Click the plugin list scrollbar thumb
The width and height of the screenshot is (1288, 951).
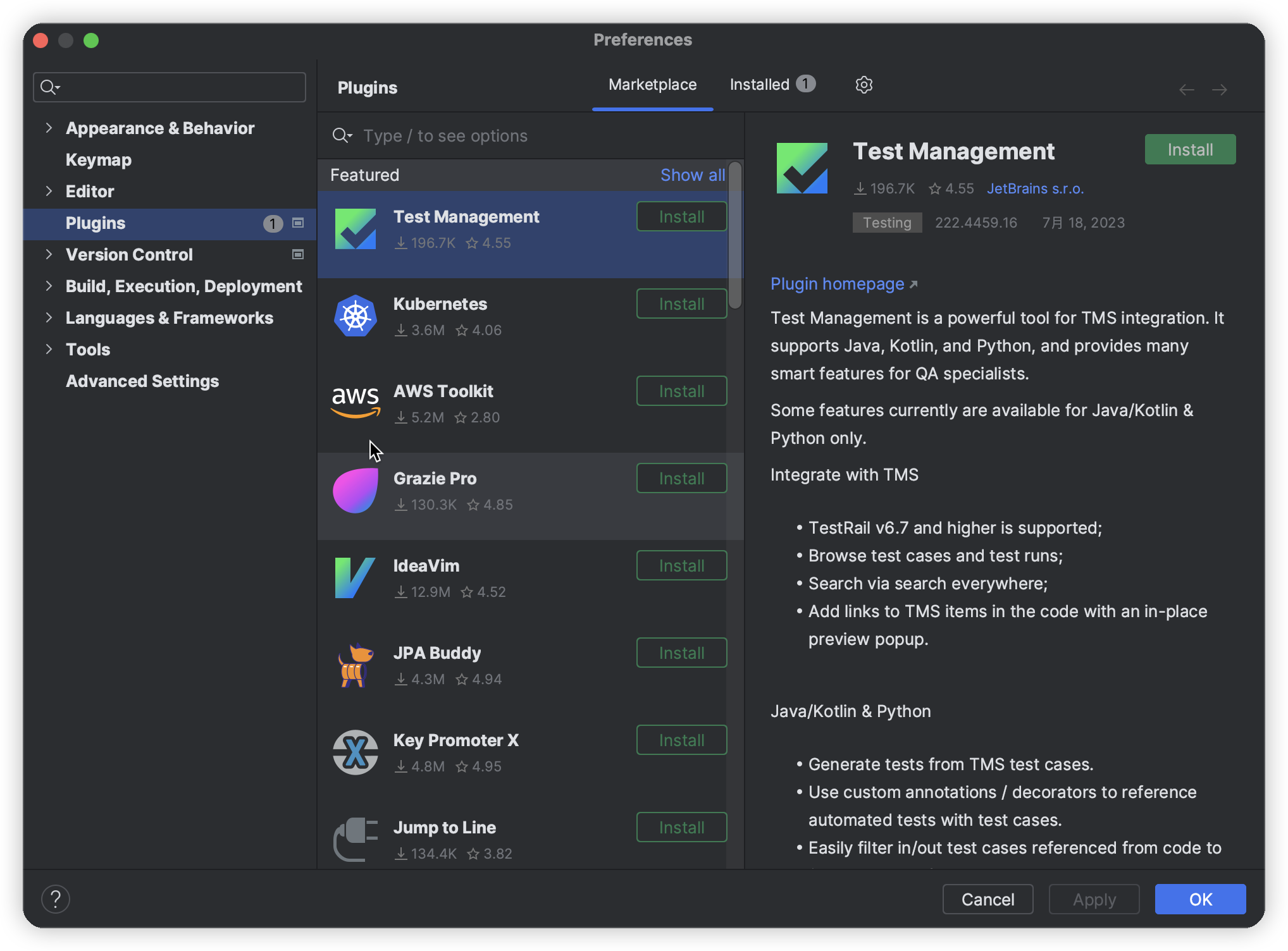click(734, 235)
